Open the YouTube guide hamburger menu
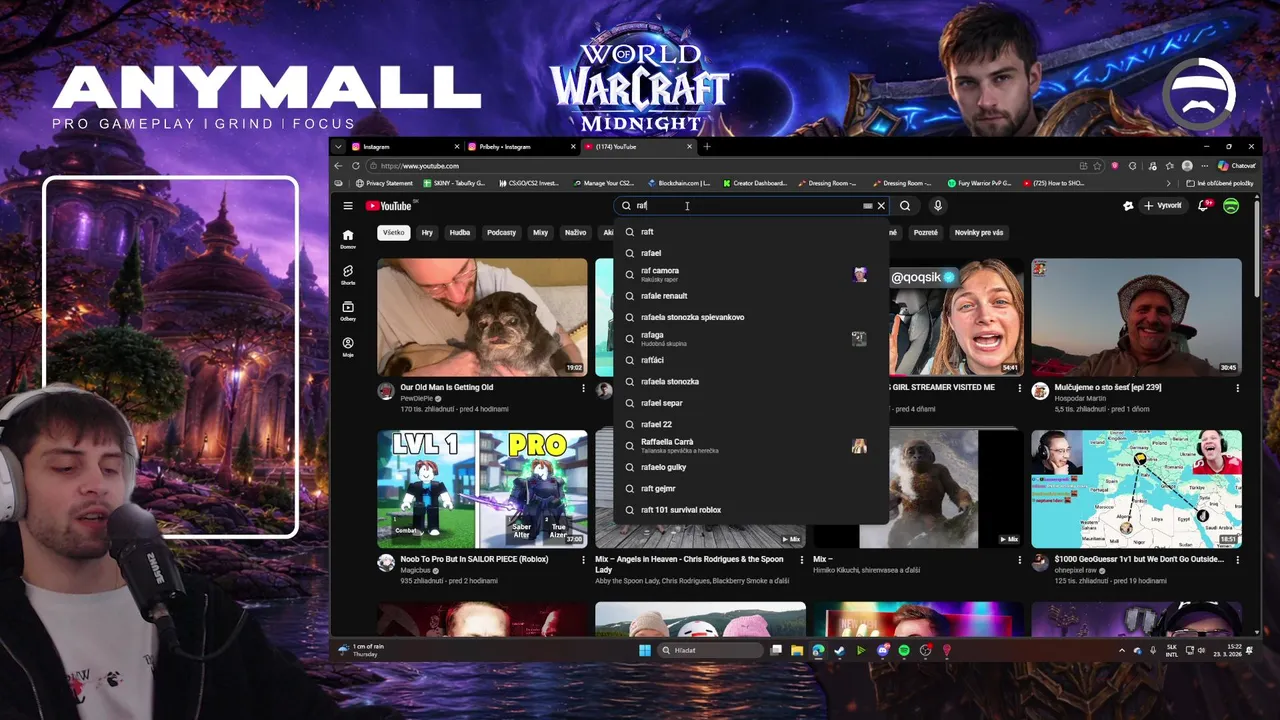1280x720 pixels. (348, 206)
